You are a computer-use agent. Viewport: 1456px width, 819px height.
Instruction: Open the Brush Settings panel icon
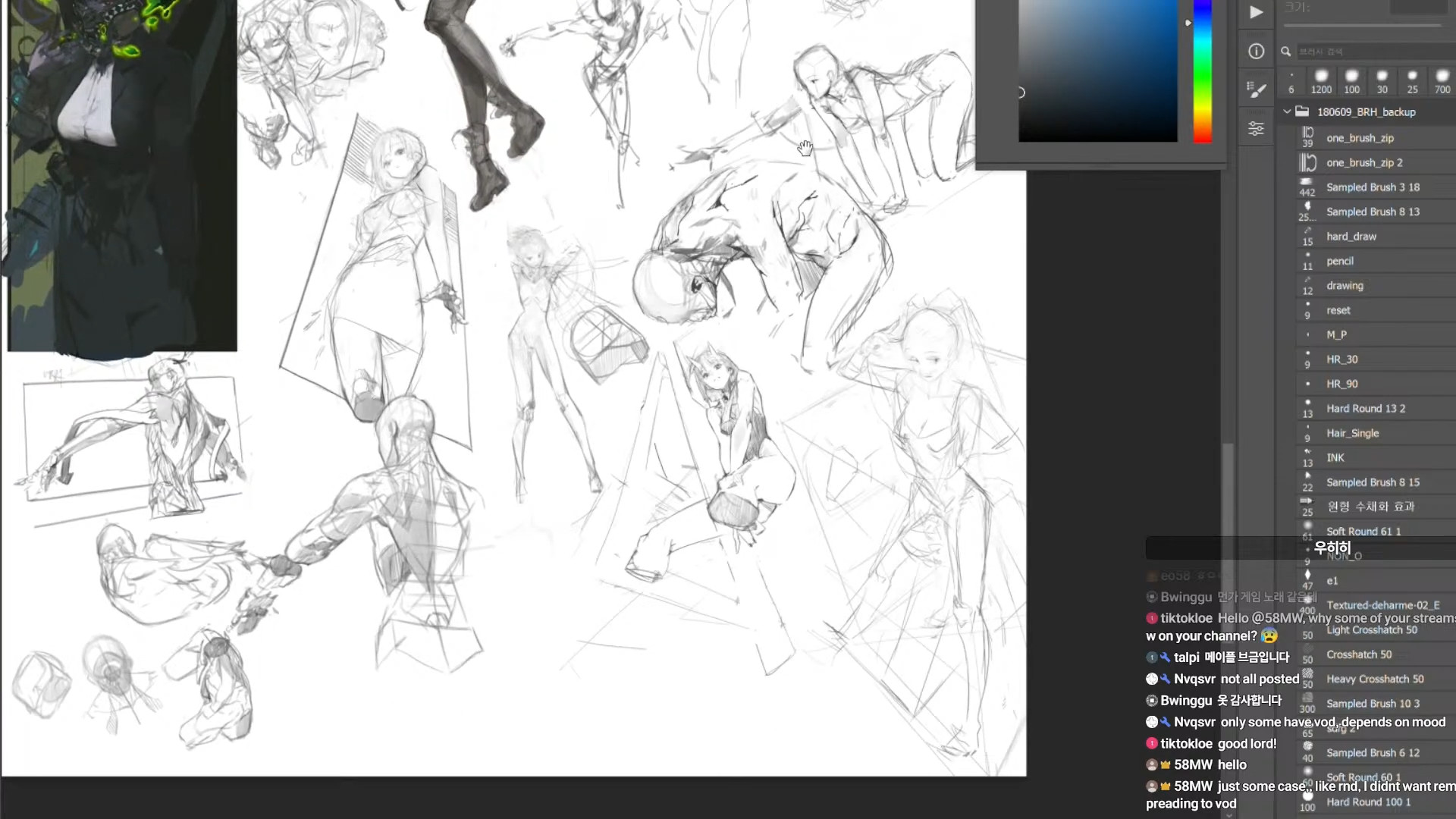pos(1256,89)
